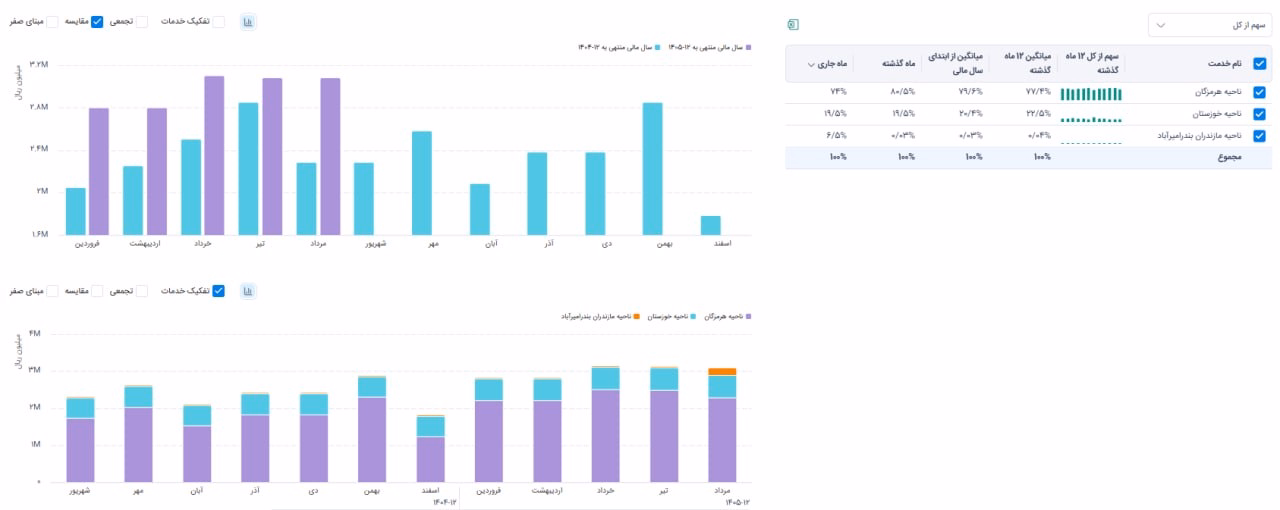The height and width of the screenshot is (510, 1280).
Task: Click the میانگین از ابتدای سال مالی header
Action: click(956, 64)
